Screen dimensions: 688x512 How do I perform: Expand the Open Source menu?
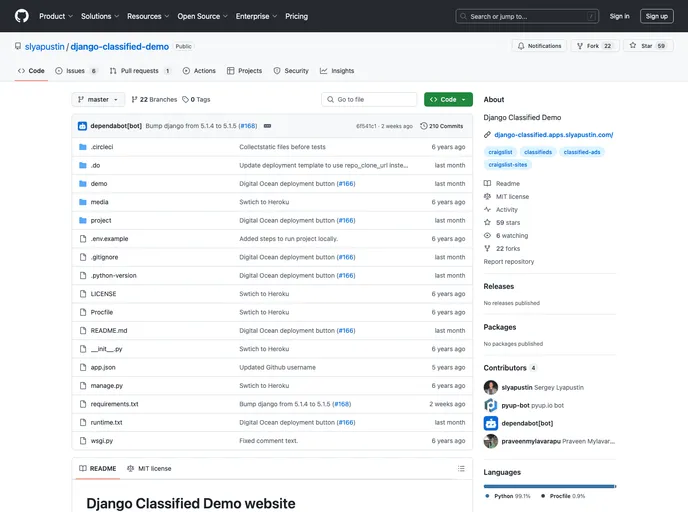pyautogui.click(x=202, y=16)
